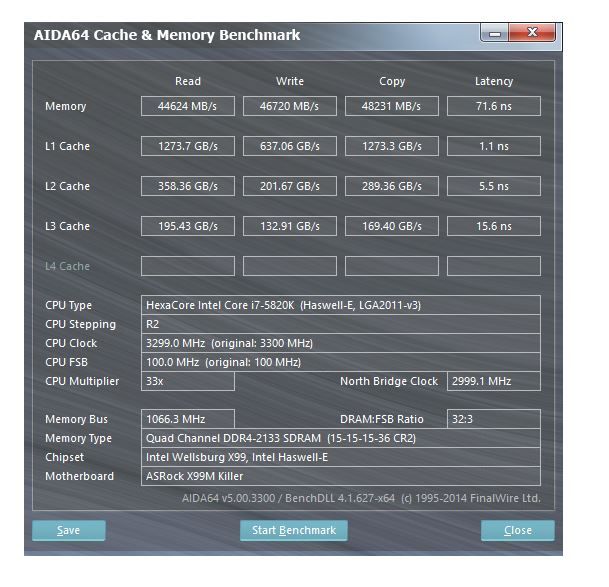Select Memory Read value 44624 MB/s
The image size is (609, 587).
point(188,106)
